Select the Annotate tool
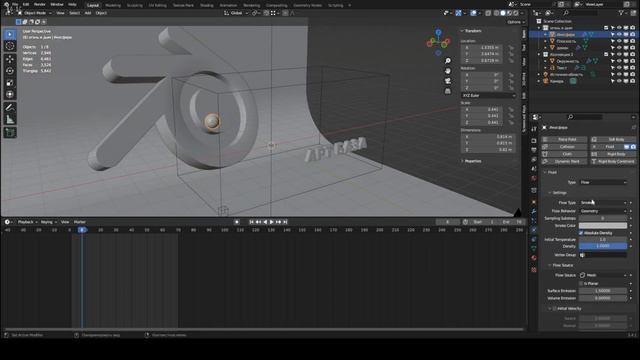Image resolution: width=640 pixels, height=360 pixels. click(x=10, y=108)
